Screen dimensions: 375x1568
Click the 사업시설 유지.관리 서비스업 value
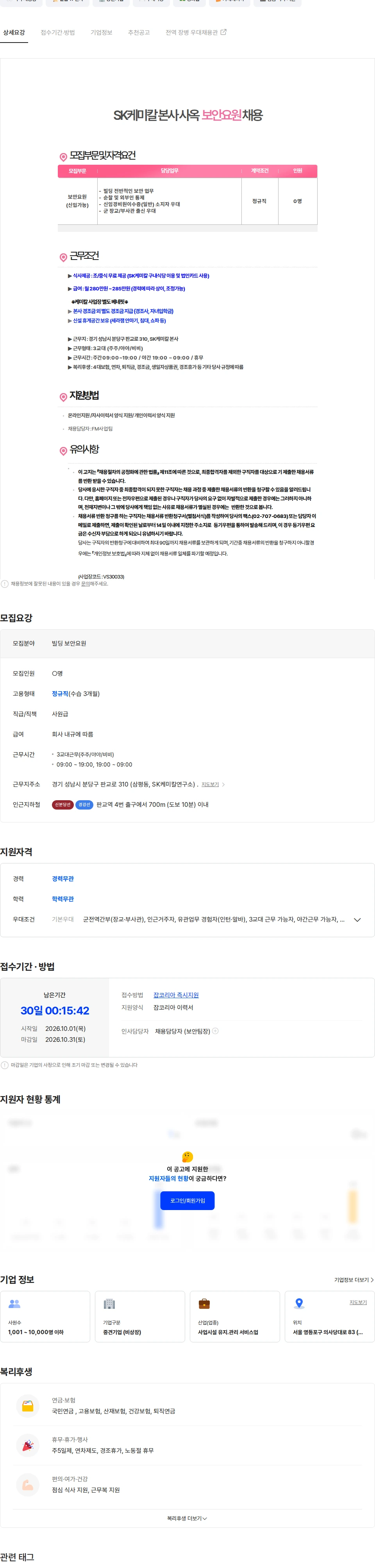[228, 1333]
